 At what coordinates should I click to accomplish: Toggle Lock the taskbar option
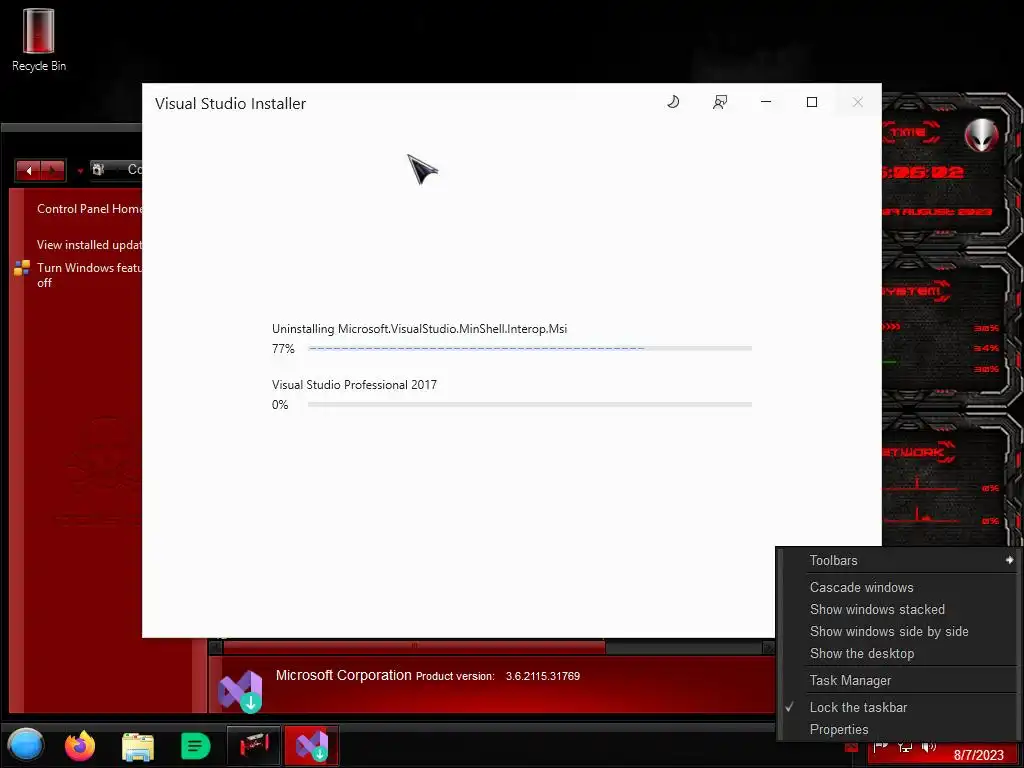[858, 707]
